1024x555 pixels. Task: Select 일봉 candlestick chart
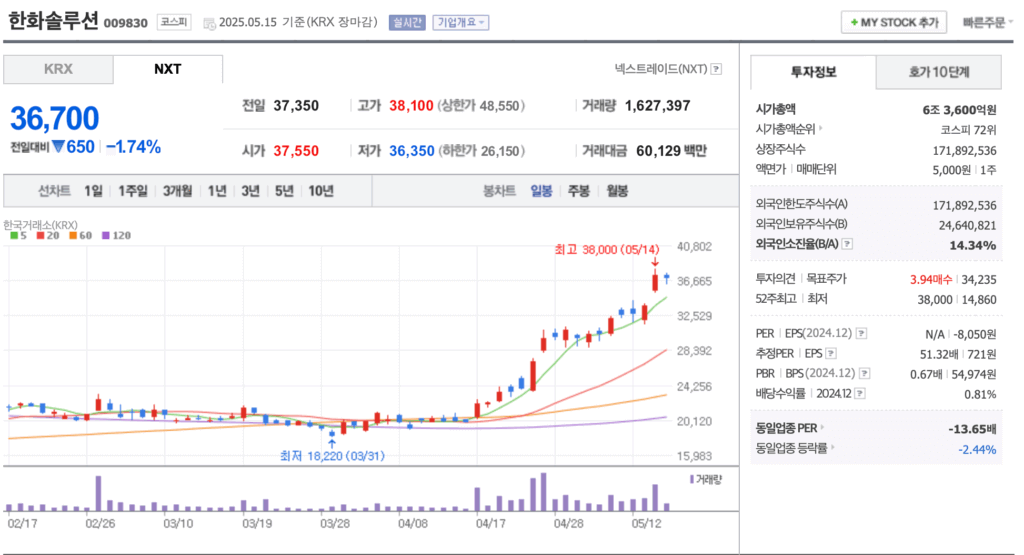click(x=541, y=191)
